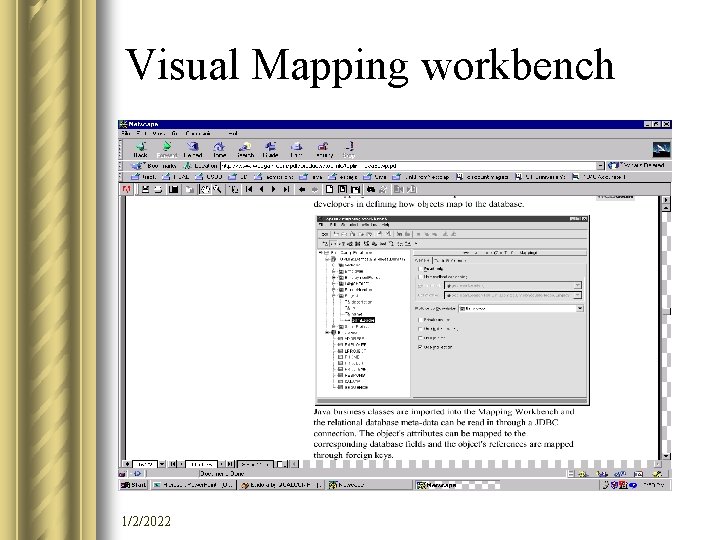This screenshot has width=720, height=540.
Task: Click the Find binoculars icon
Action: point(371,189)
